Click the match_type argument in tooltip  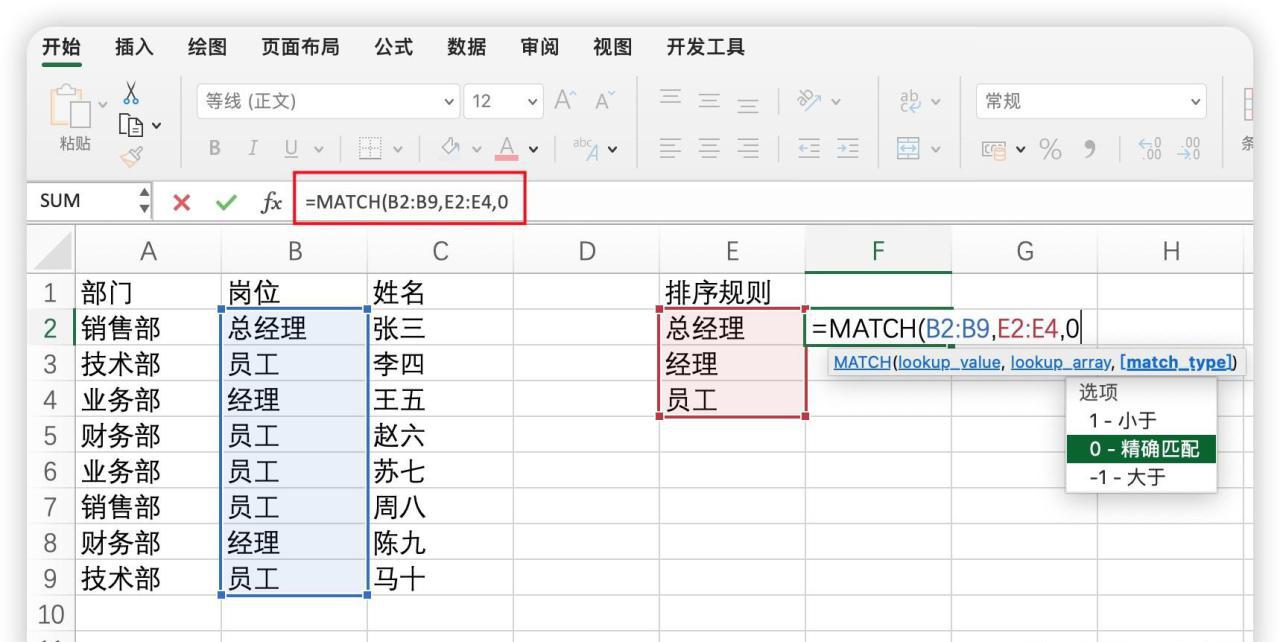pos(1176,362)
